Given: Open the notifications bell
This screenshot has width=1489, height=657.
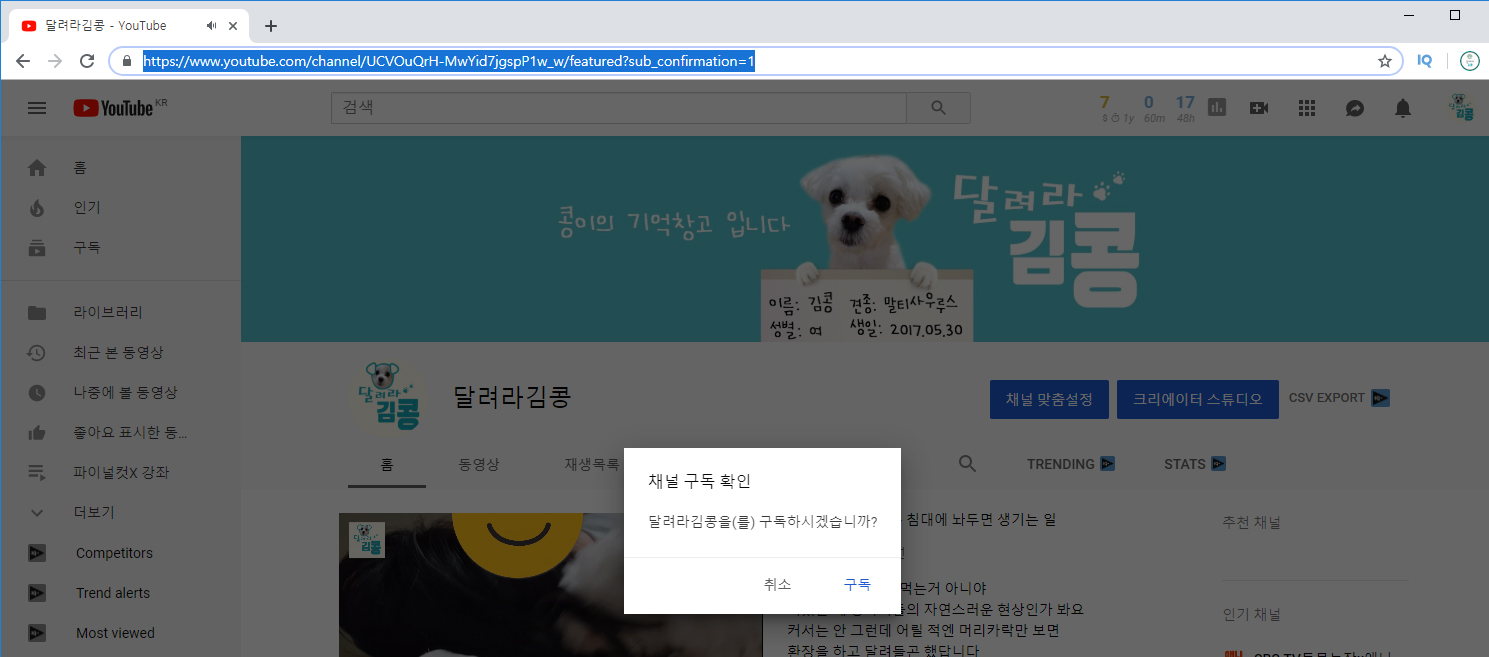Looking at the screenshot, I should [1403, 108].
